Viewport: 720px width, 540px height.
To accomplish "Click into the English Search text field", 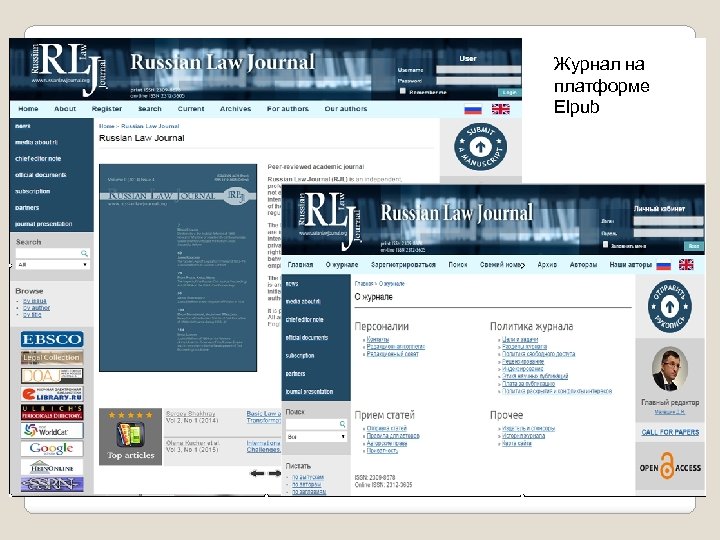I will 48,253.
